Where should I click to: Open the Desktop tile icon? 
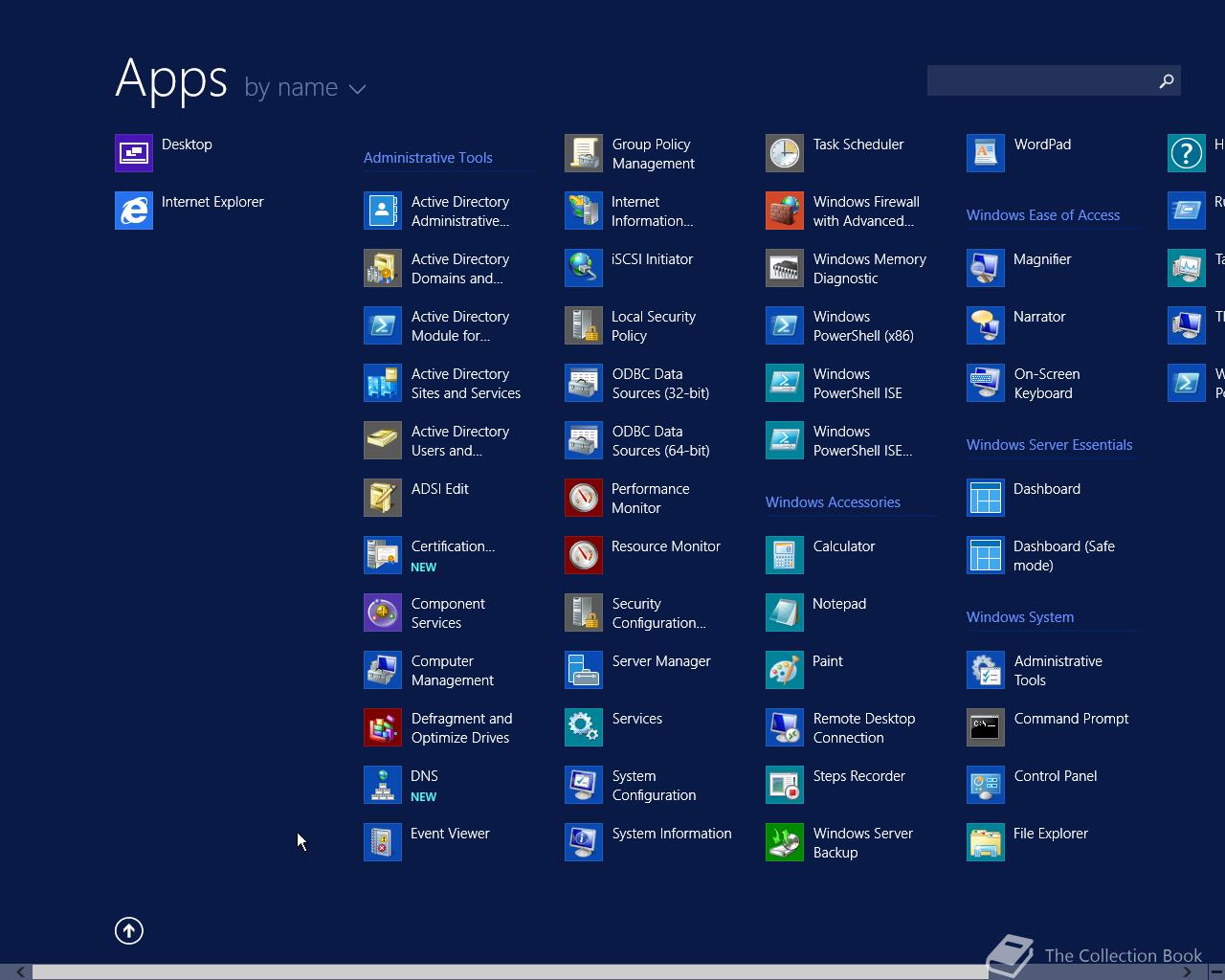pos(134,153)
